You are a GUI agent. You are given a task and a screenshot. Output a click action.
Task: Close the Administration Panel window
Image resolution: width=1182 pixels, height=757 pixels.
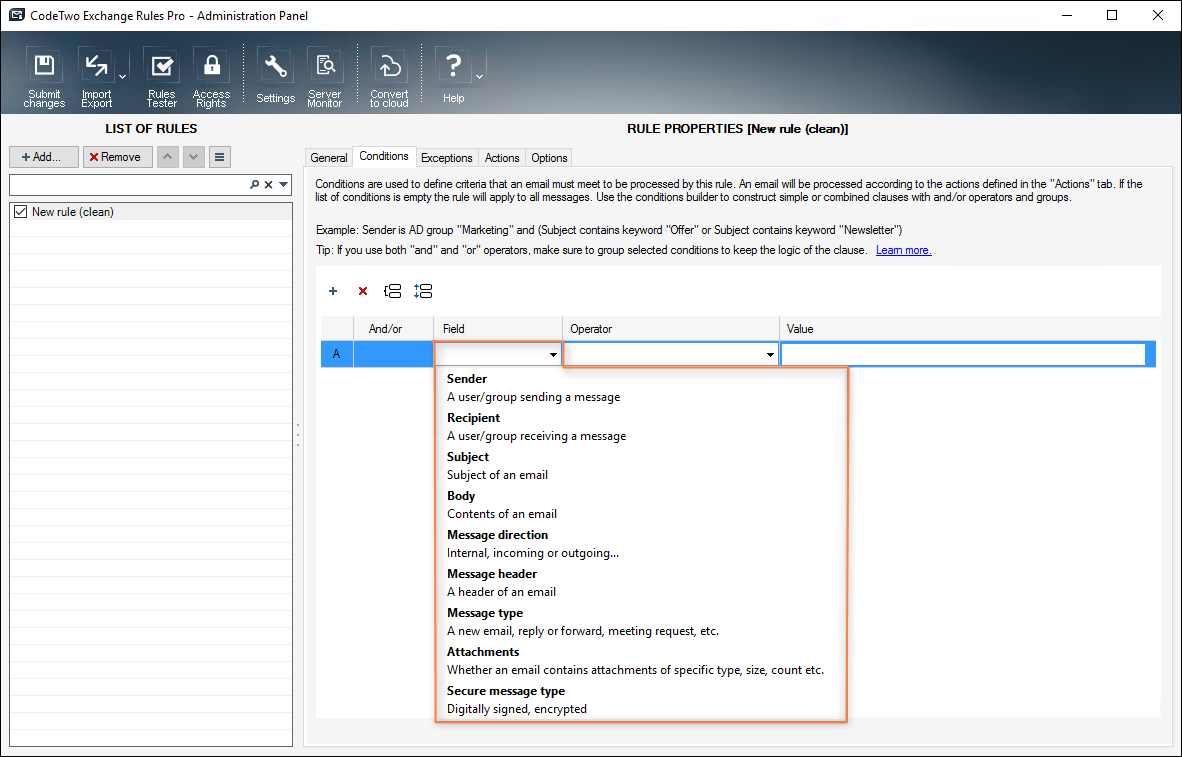1158,15
